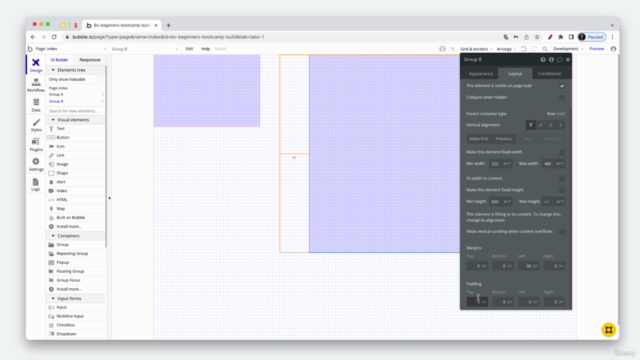This screenshot has width=640, height=360.
Task: Set vertical alignment to top
Action: tap(531, 125)
